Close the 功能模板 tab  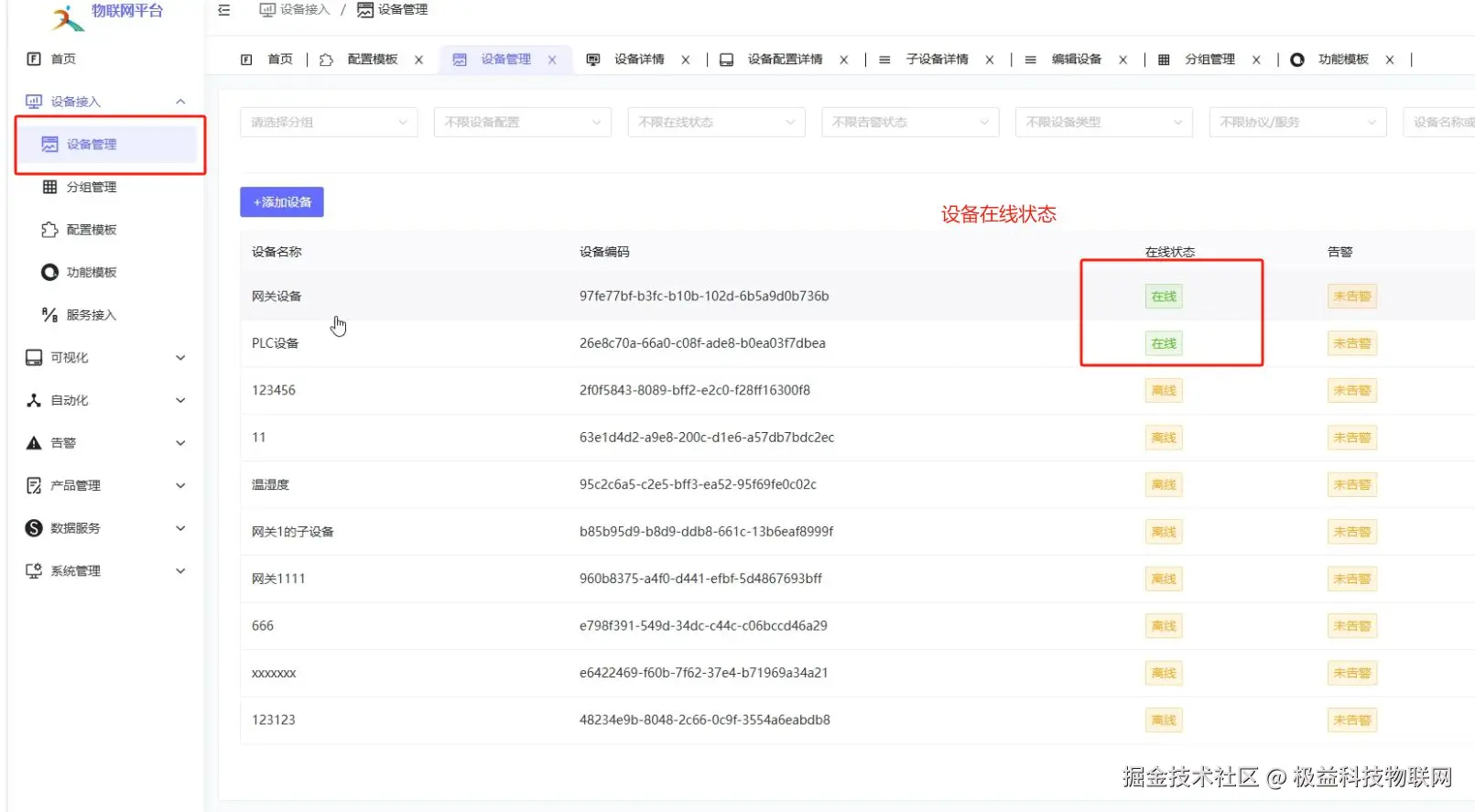click(1390, 60)
